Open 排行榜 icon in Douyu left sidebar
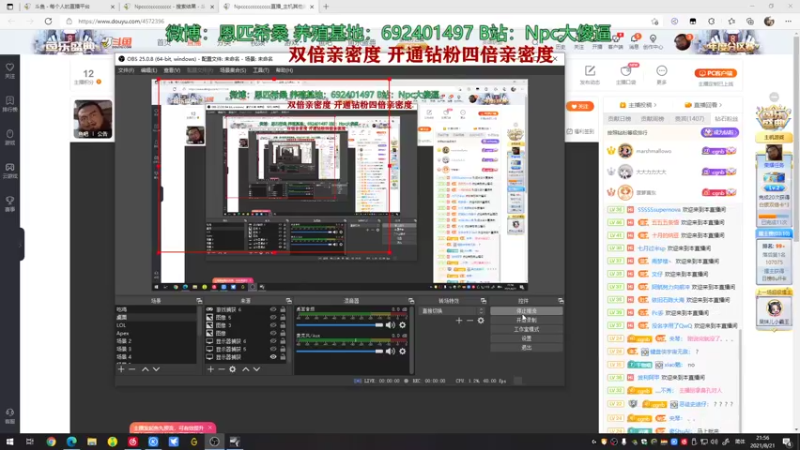The height and width of the screenshot is (450, 800). pos(10,101)
